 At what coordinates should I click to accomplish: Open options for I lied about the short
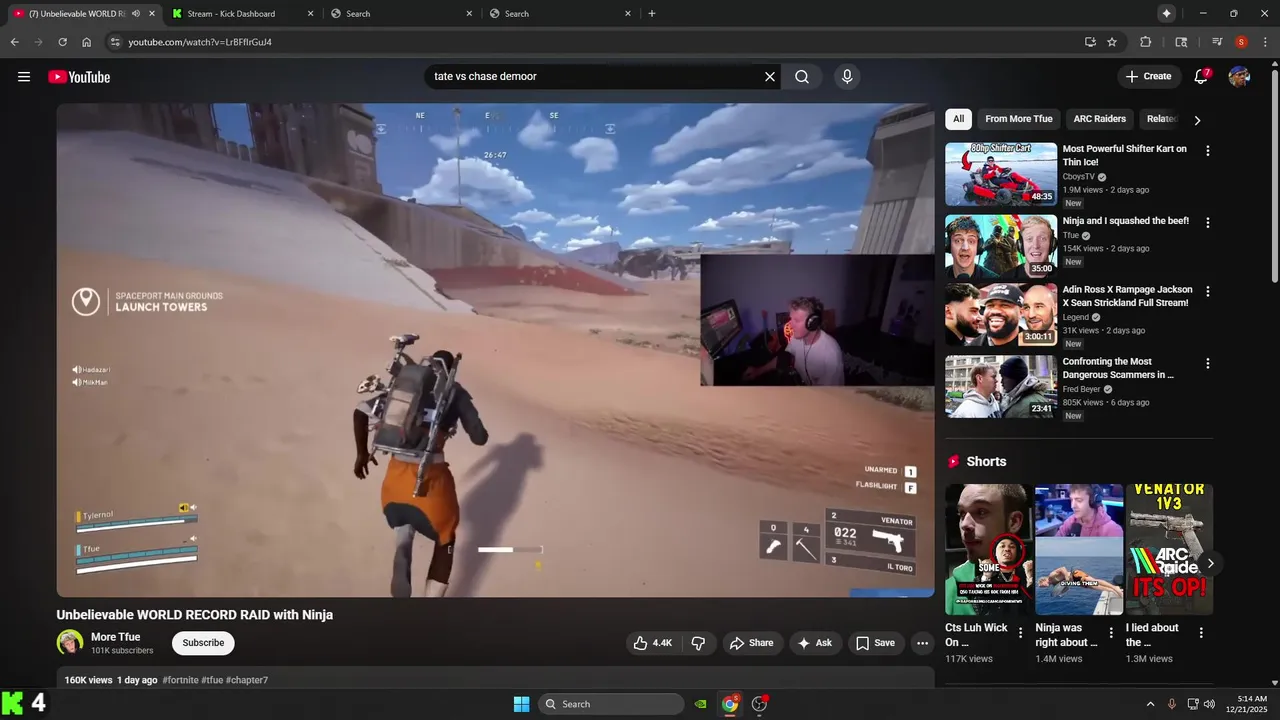click(1201, 633)
